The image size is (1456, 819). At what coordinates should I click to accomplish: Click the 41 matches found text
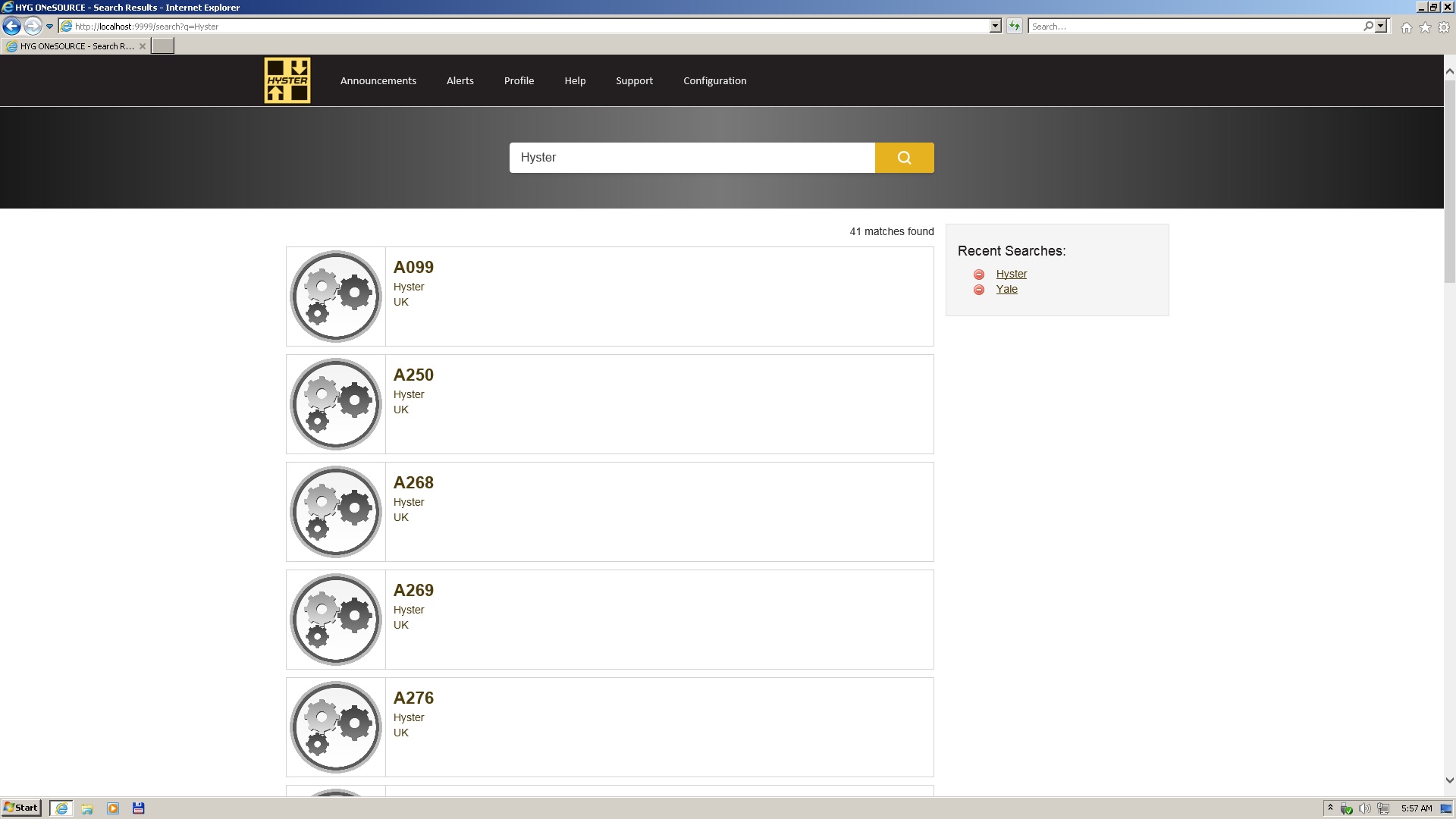click(x=891, y=231)
